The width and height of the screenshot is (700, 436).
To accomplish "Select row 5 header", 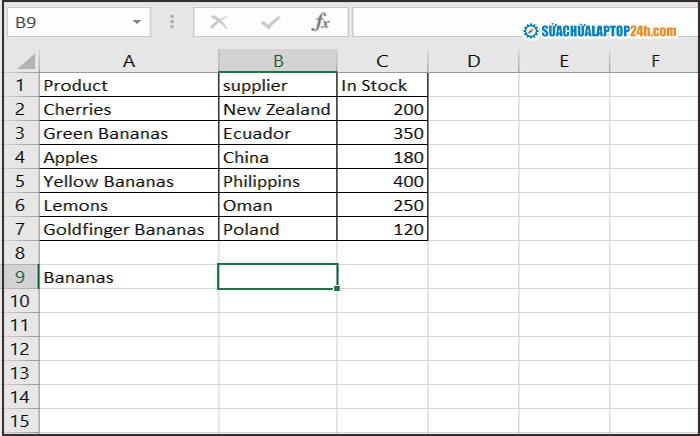I will click(21, 181).
